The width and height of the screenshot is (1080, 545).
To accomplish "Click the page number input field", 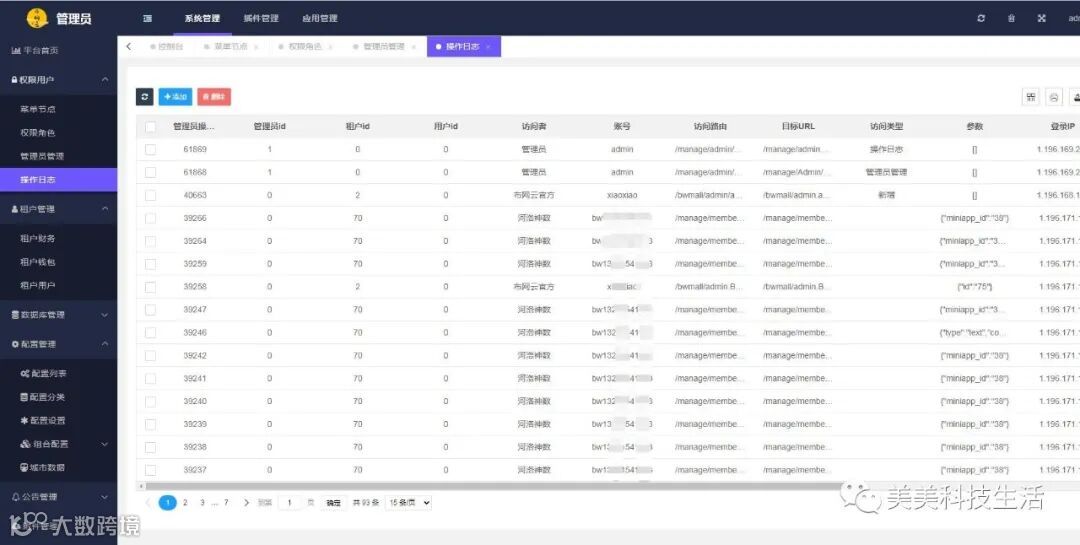I will tap(289, 503).
